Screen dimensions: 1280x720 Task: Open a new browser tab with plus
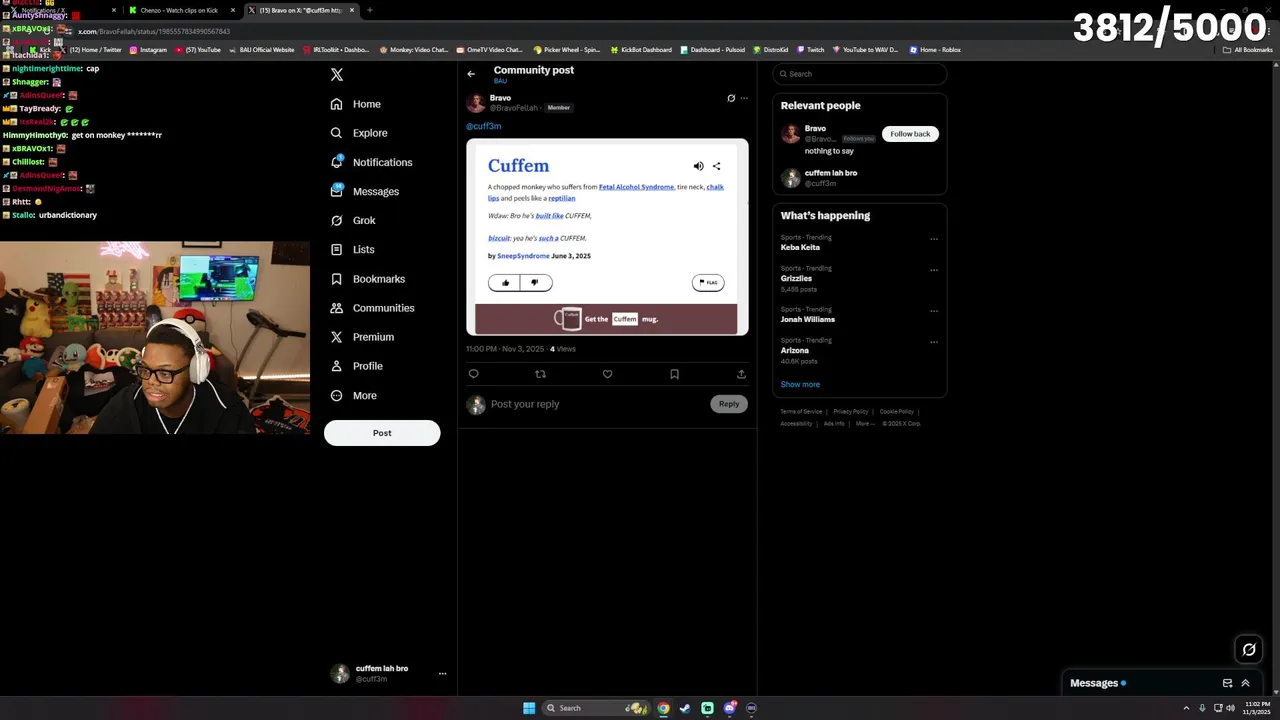(370, 10)
